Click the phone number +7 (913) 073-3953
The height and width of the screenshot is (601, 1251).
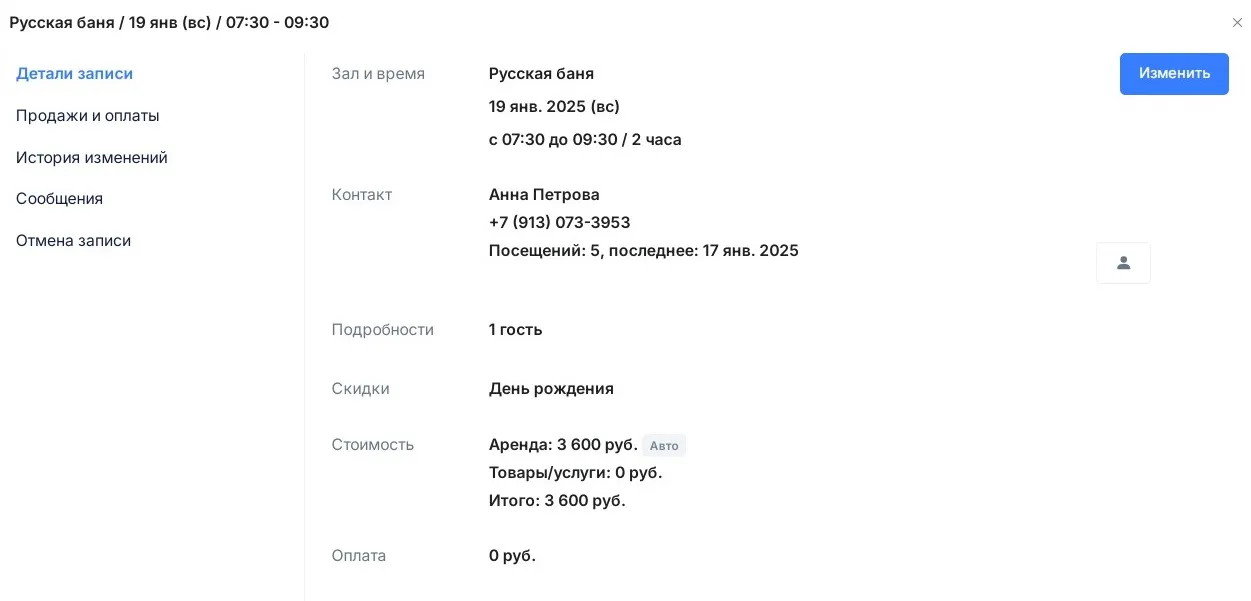pos(558,222)
